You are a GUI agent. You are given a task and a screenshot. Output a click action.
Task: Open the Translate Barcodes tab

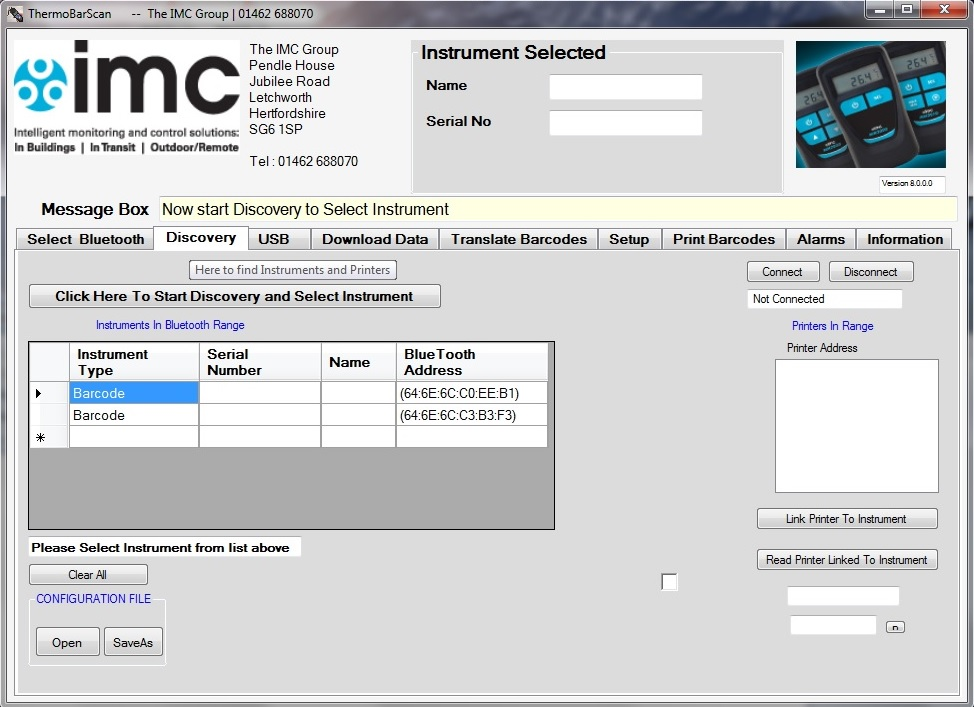518,239
